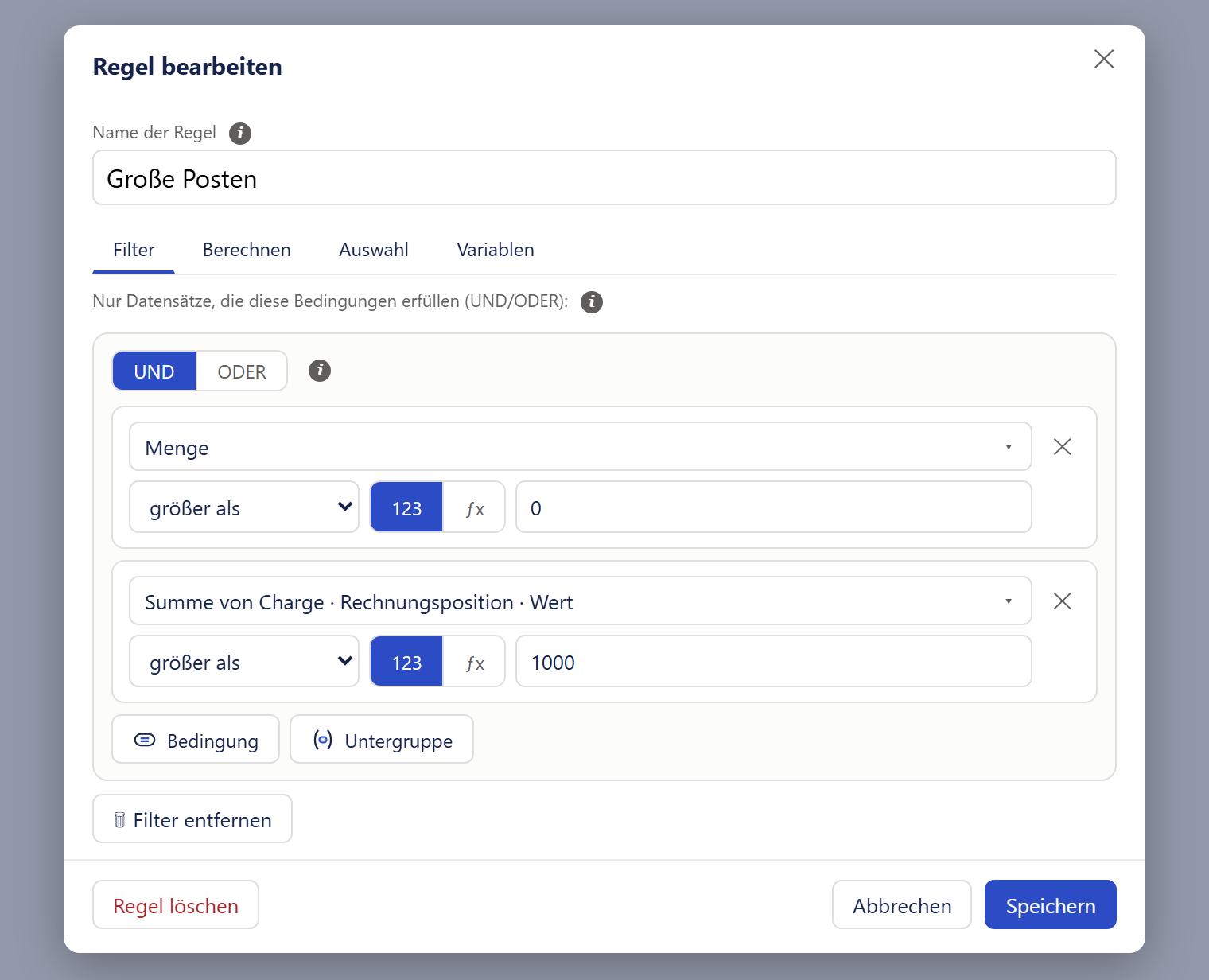Open the größer als operator for Menge
Viewport: 1209px width, 980px height.
(244, 507)
